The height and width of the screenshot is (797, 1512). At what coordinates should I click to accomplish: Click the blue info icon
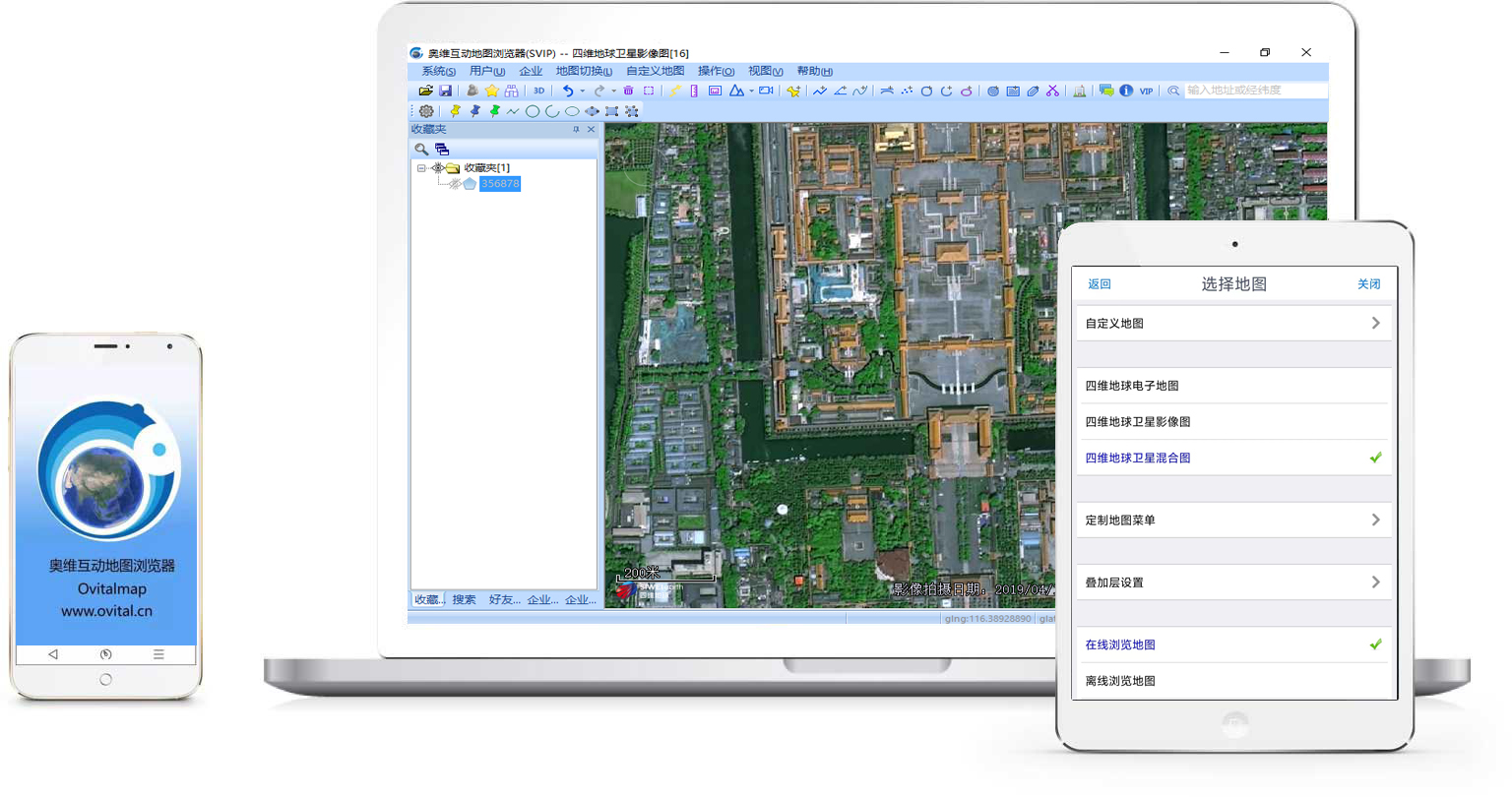tap(1126, 91)
